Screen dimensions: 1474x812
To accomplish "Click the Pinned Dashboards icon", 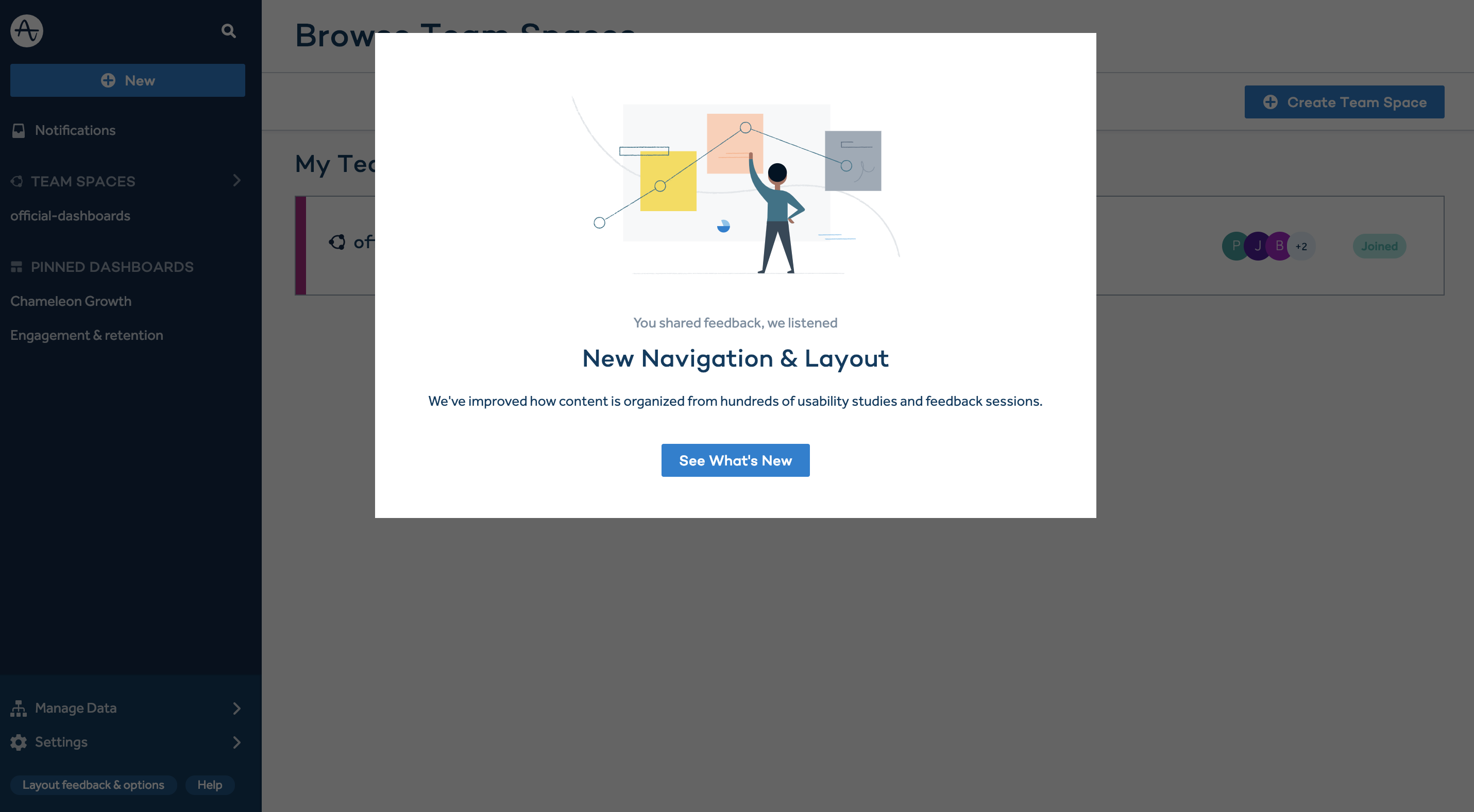I will pos(16,266).
